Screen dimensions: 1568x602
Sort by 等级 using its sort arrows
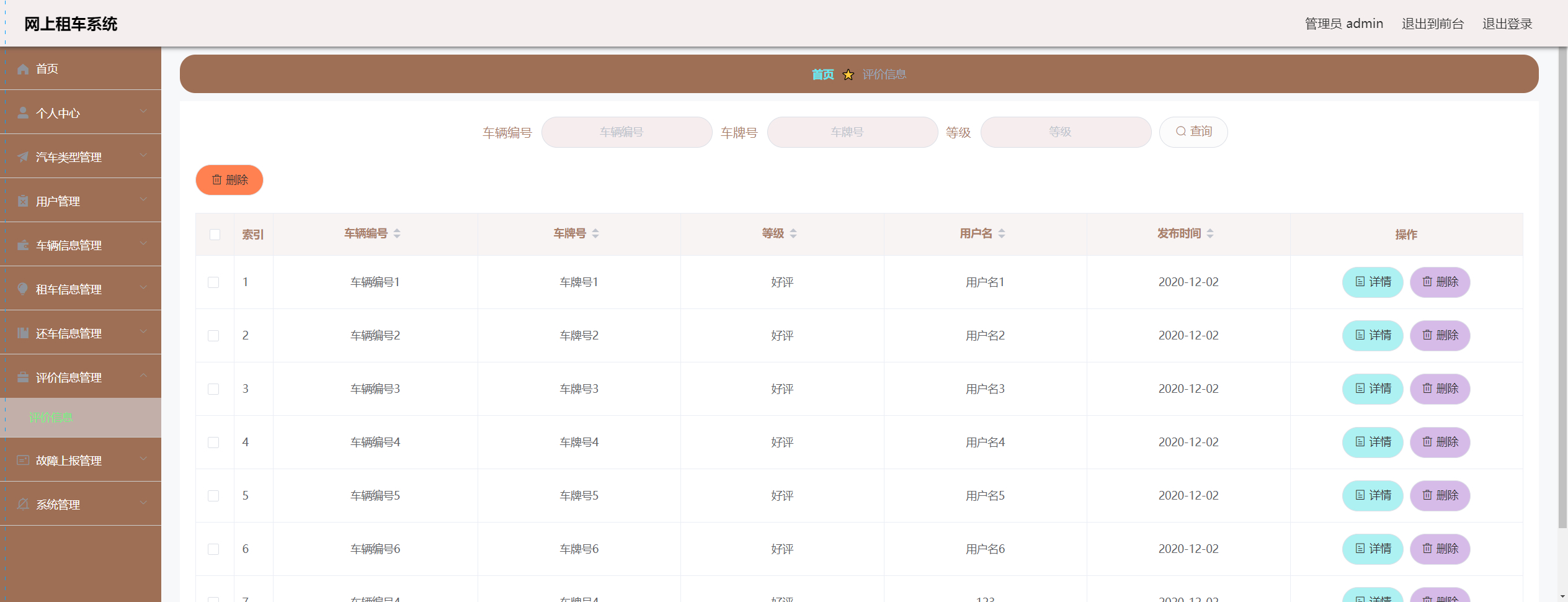(793, 233)
